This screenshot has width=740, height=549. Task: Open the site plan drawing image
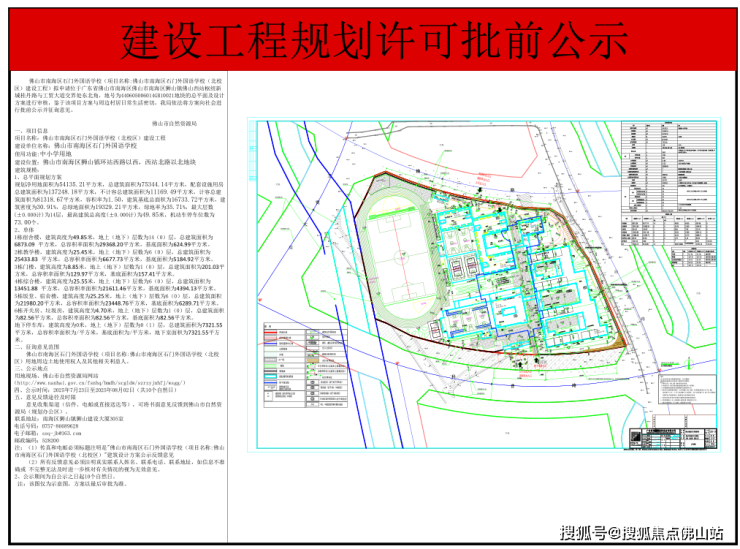point(484,285)
